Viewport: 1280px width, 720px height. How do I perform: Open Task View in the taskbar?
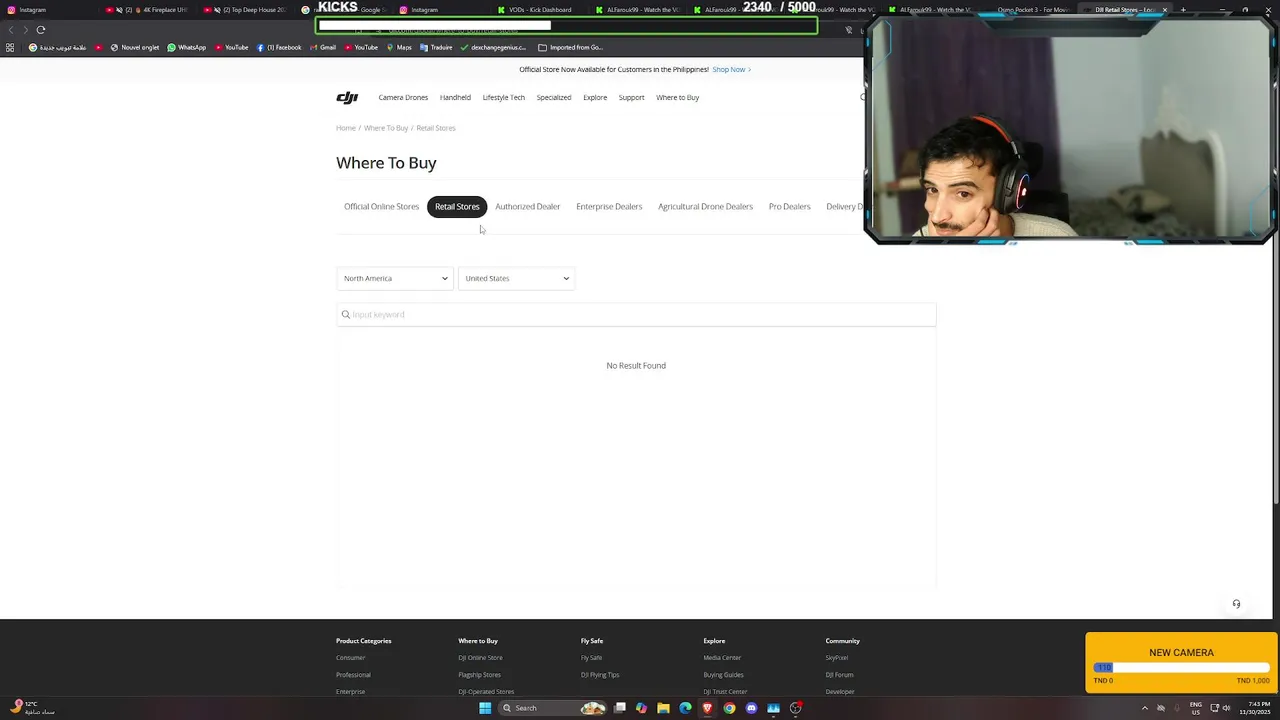coord(620,708)
